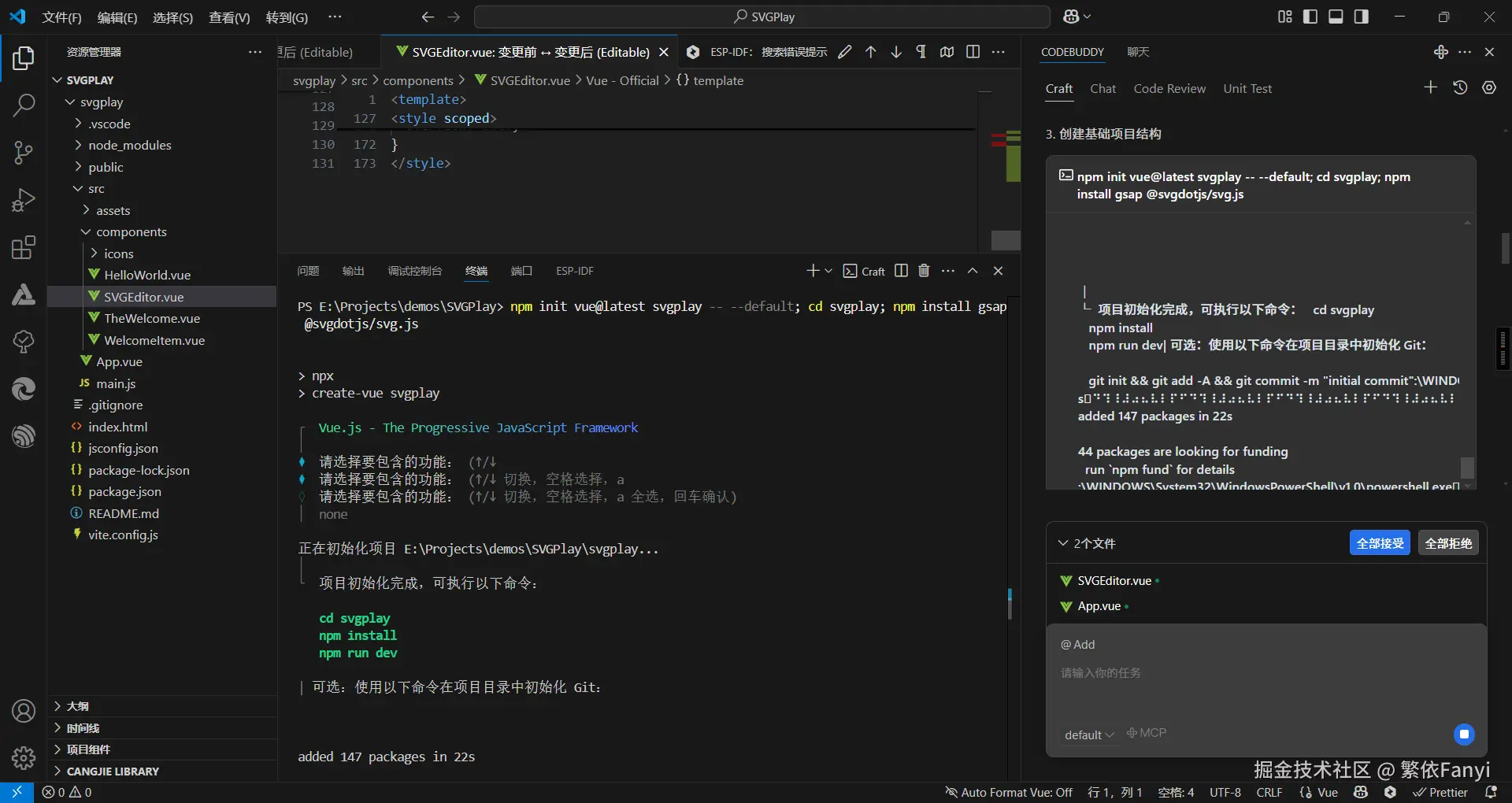Image resolution: width=1512 pixels, height=803 pixels.
Task: Collapse the components folder
Action: tap(86, 232)
